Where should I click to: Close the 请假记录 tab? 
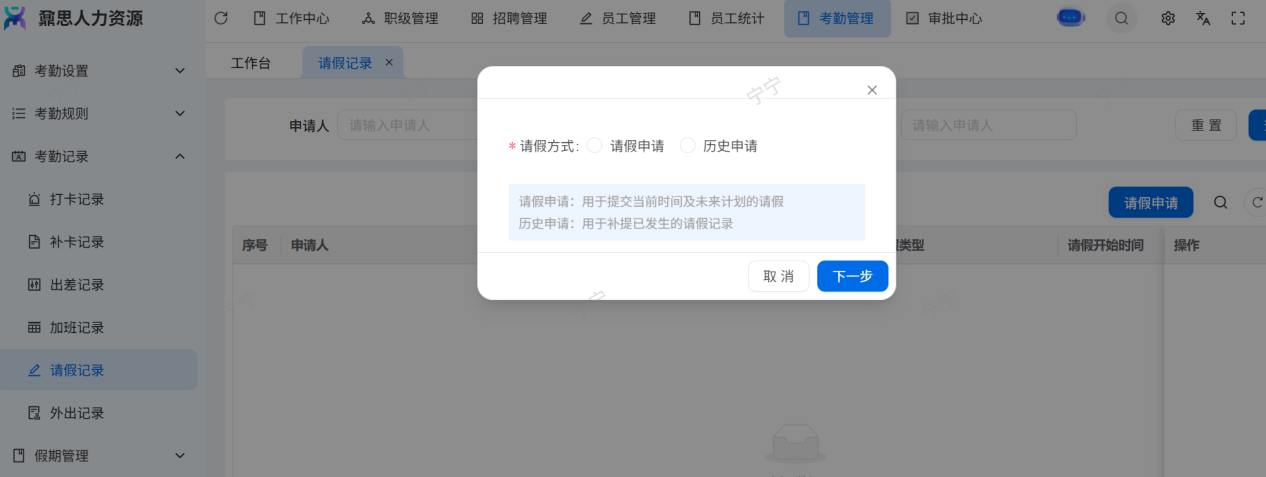[x=389, y=62]
